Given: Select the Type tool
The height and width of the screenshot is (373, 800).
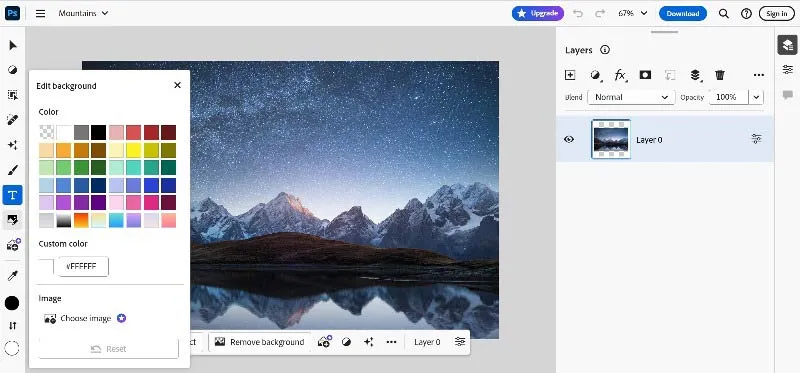Looking at the screenshot, I should (x=13, y=195).
